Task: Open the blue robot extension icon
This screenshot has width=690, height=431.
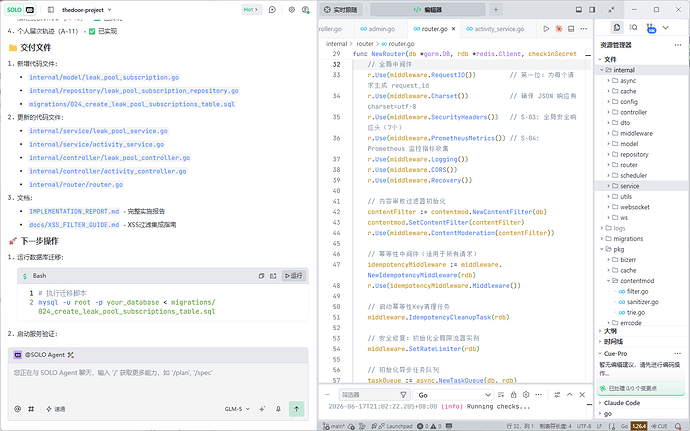Action: 651,28
